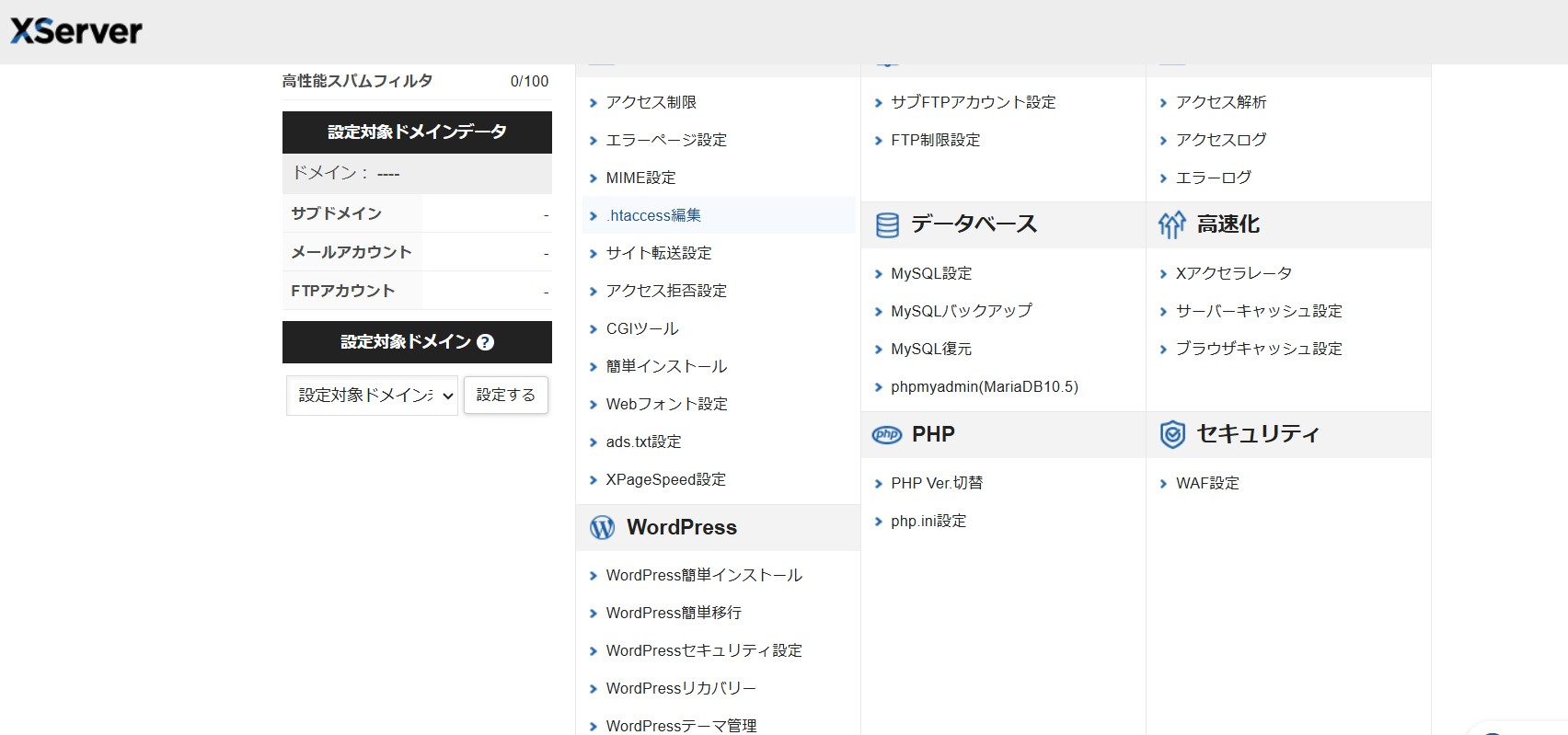1568x735 pixels.
Task: Open Xアクセラレータ
Action: pos(1234,273)
